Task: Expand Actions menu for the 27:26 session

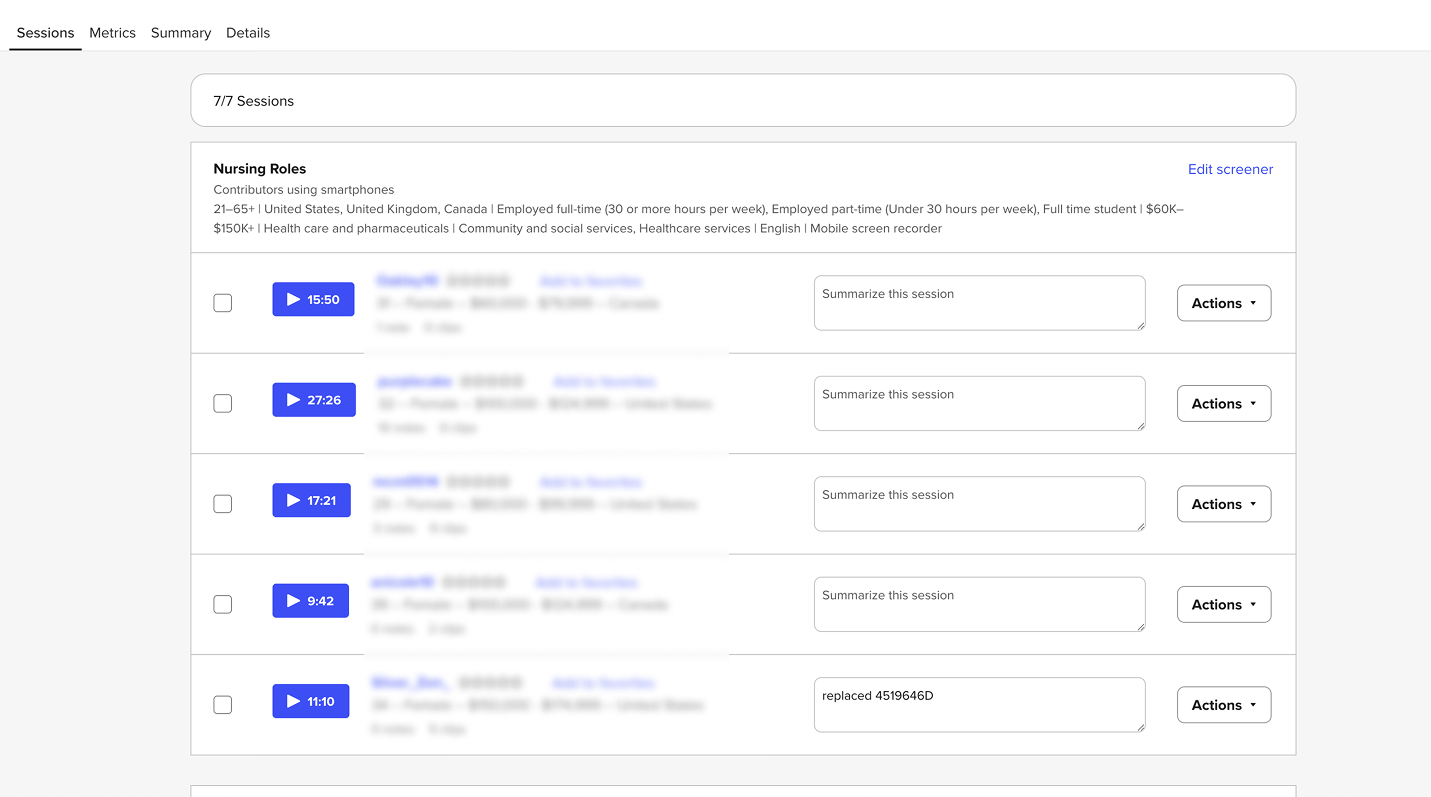Action: tap(1223, 404)
